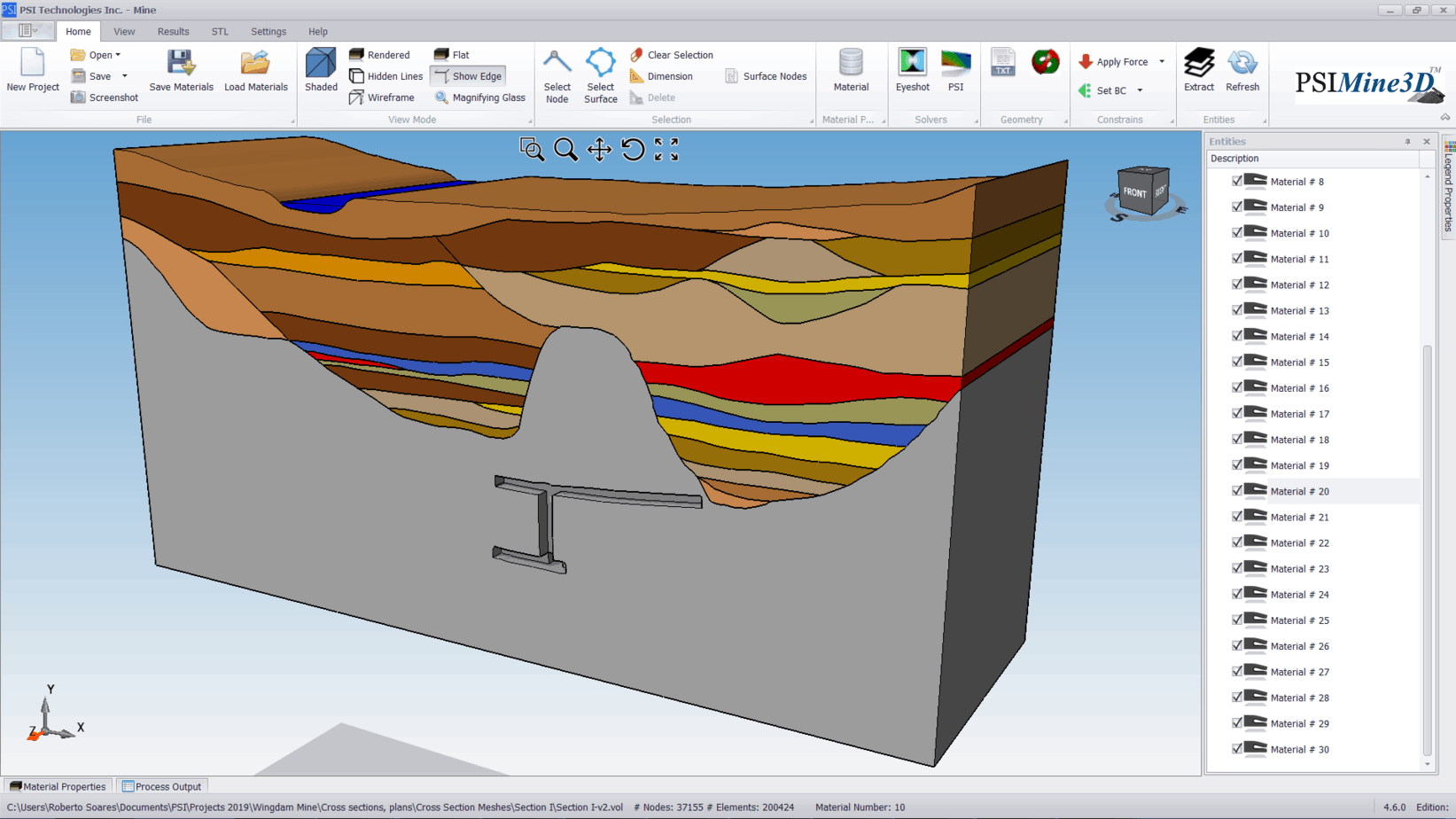The width and height of the screenshot is (1456, 819).
Task: Click Load Materials icon
Action: [x=255, y=70]
